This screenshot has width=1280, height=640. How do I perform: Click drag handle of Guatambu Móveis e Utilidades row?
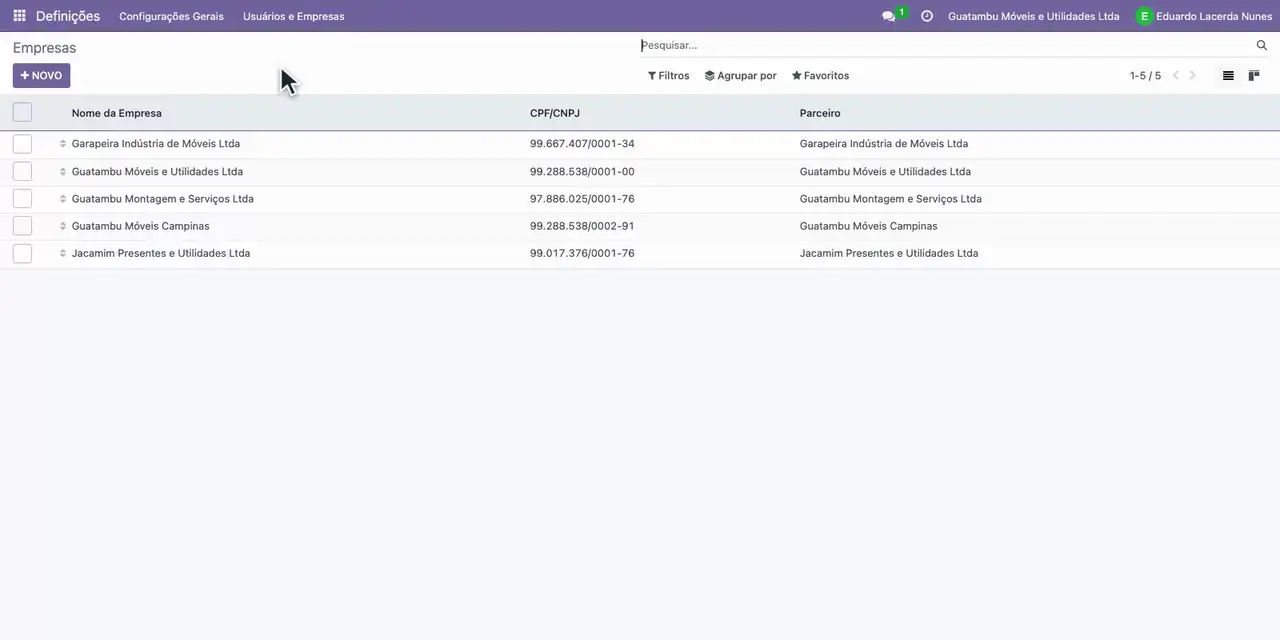[x=62, y=172]
